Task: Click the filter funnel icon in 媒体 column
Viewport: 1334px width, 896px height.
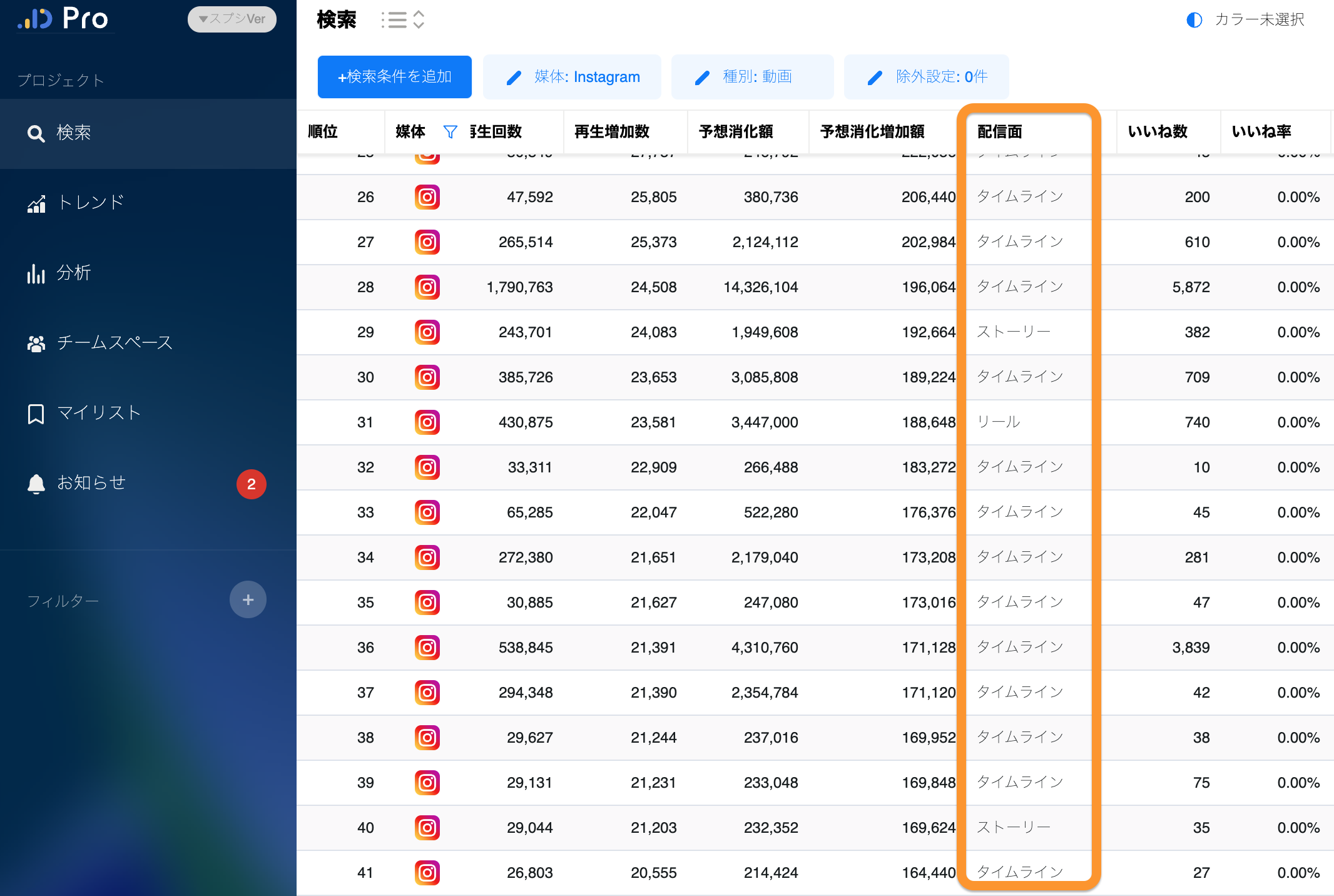Action: (450, 131)
